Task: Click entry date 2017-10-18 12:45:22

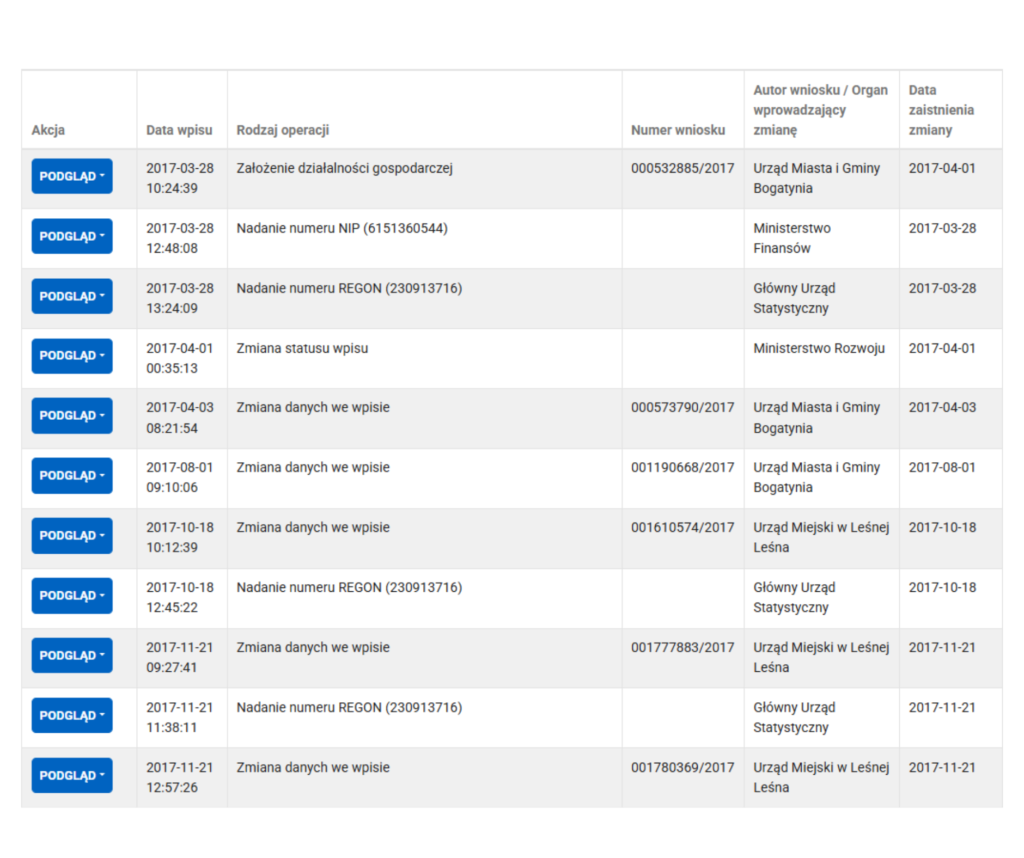Action: 180,597
